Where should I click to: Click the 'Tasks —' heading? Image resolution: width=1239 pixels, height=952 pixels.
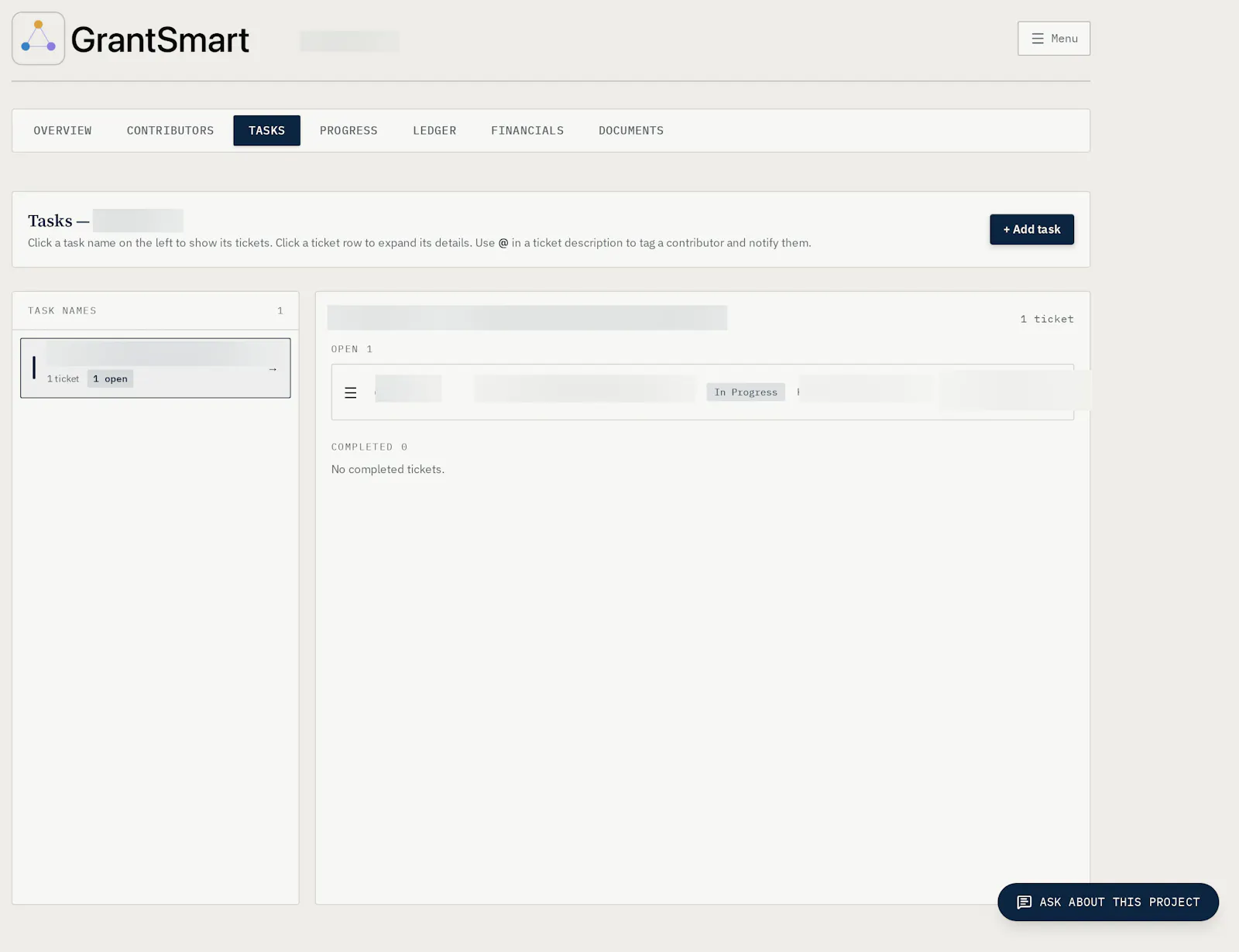coord(58,221)
